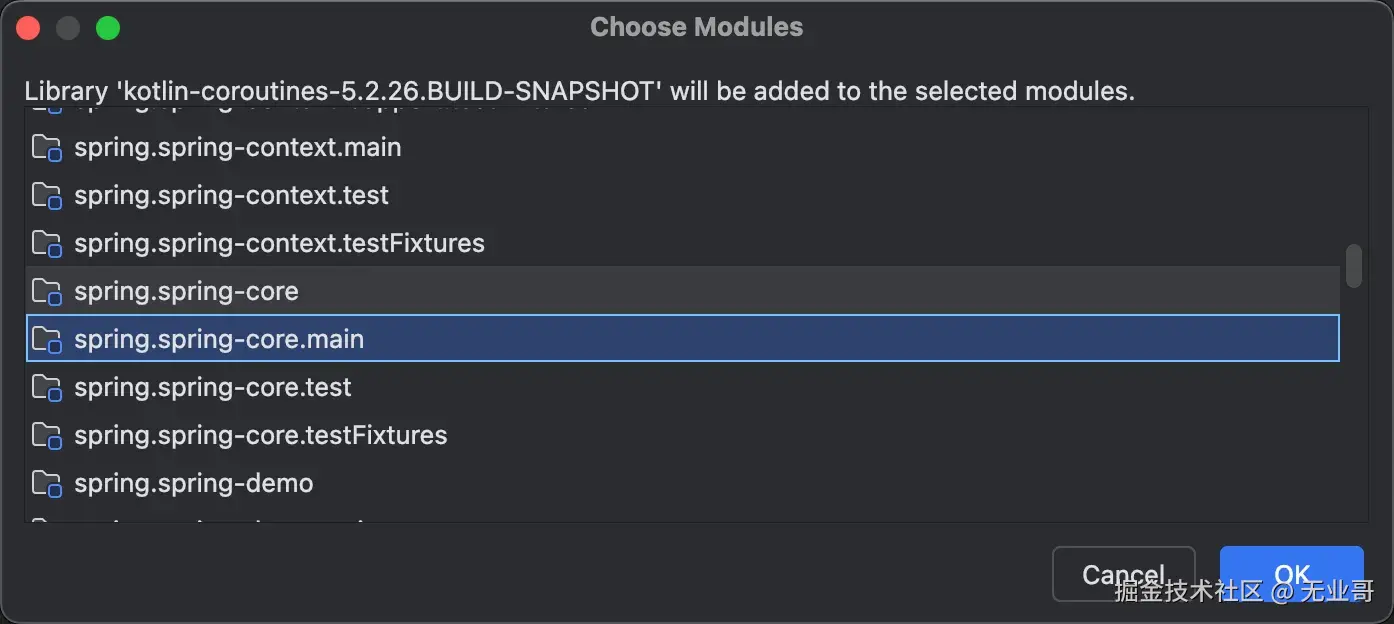This screenshot has height=624, width=1394.
Task: Click the green zoom window button
Action: tap(108, 28)
